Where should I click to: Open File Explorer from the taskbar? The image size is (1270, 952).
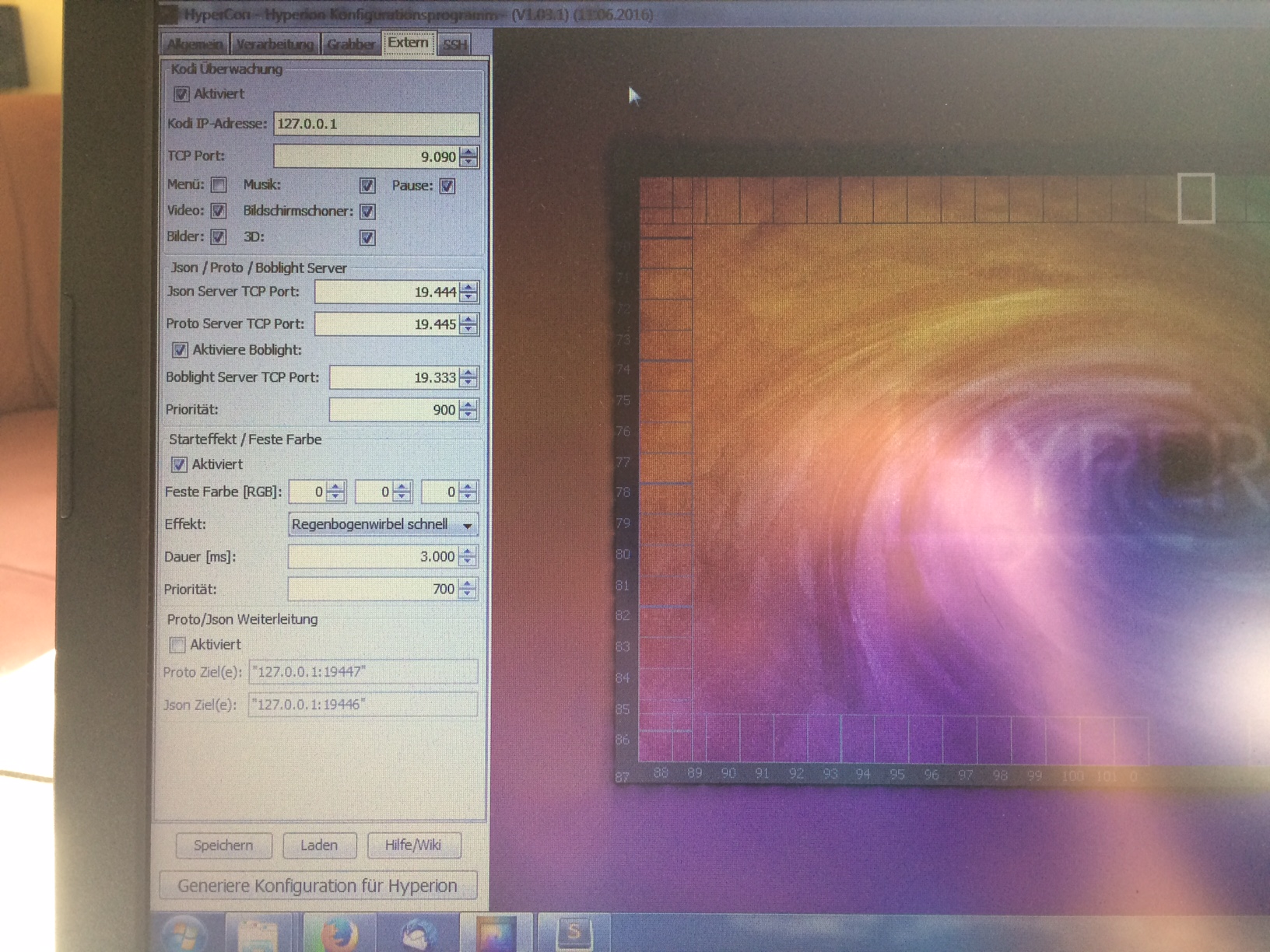258,933
